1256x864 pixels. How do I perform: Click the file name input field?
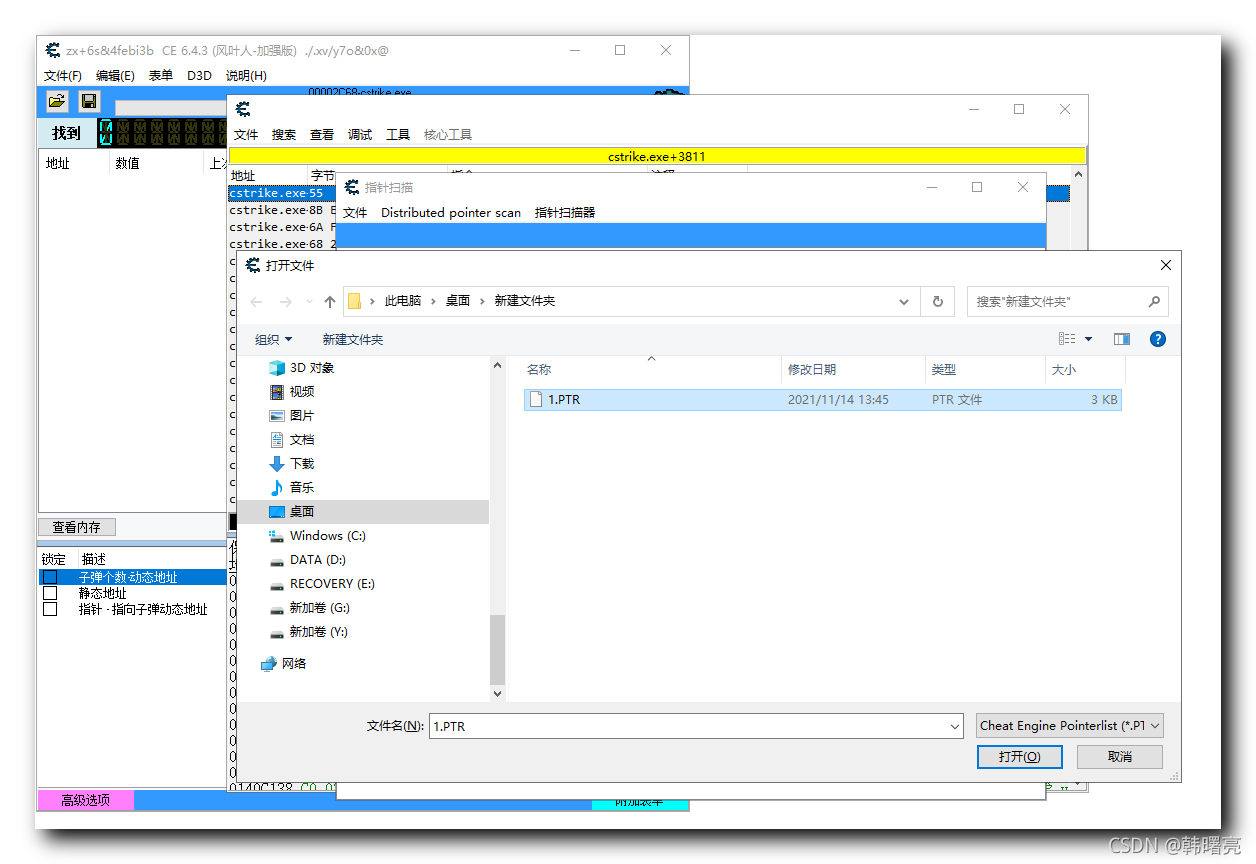[x=686, y=726]
